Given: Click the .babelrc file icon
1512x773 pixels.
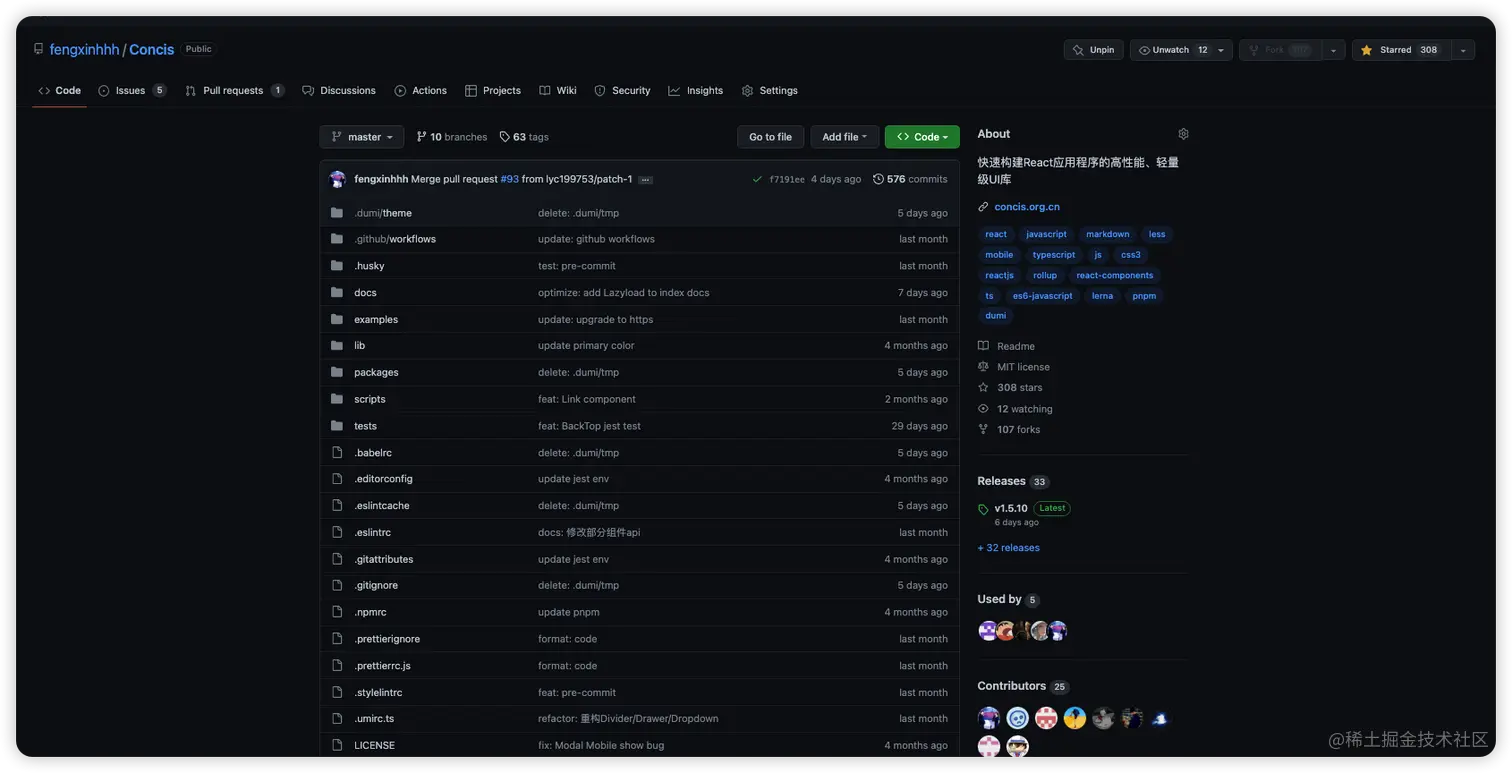Looking at the screenshot, I should click(x=337, y=452).
